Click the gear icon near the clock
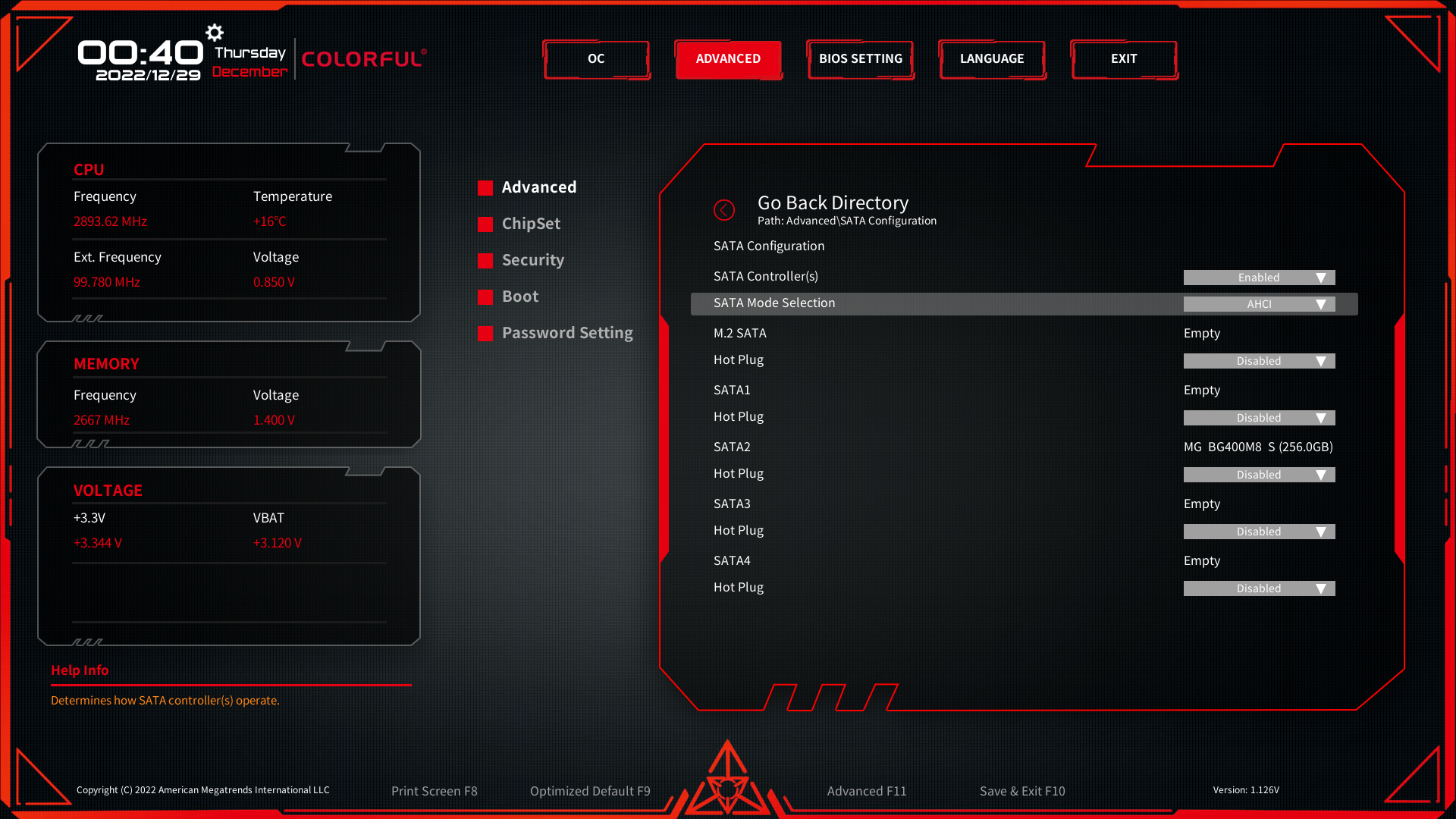The width and height of the screenshot is (1456, 819). tap(215, 33)
